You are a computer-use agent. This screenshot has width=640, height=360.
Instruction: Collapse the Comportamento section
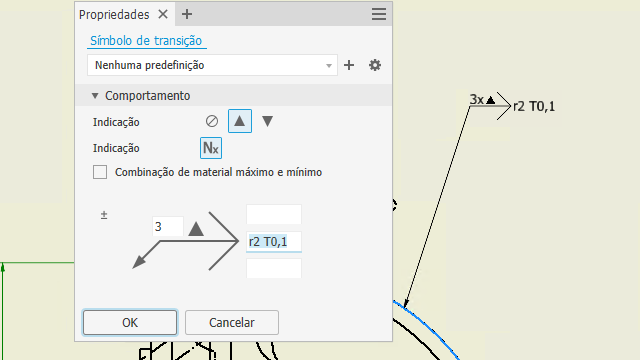point(95,96)
